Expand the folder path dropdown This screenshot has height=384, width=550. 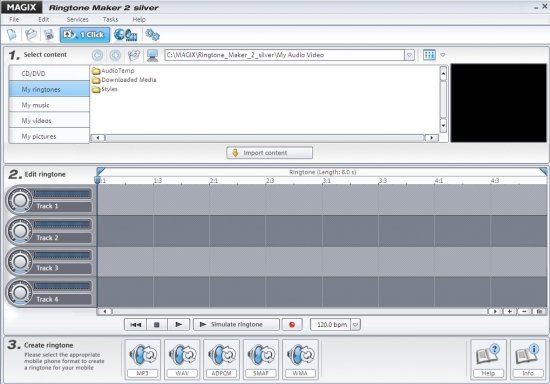click(x=409, y=55)
